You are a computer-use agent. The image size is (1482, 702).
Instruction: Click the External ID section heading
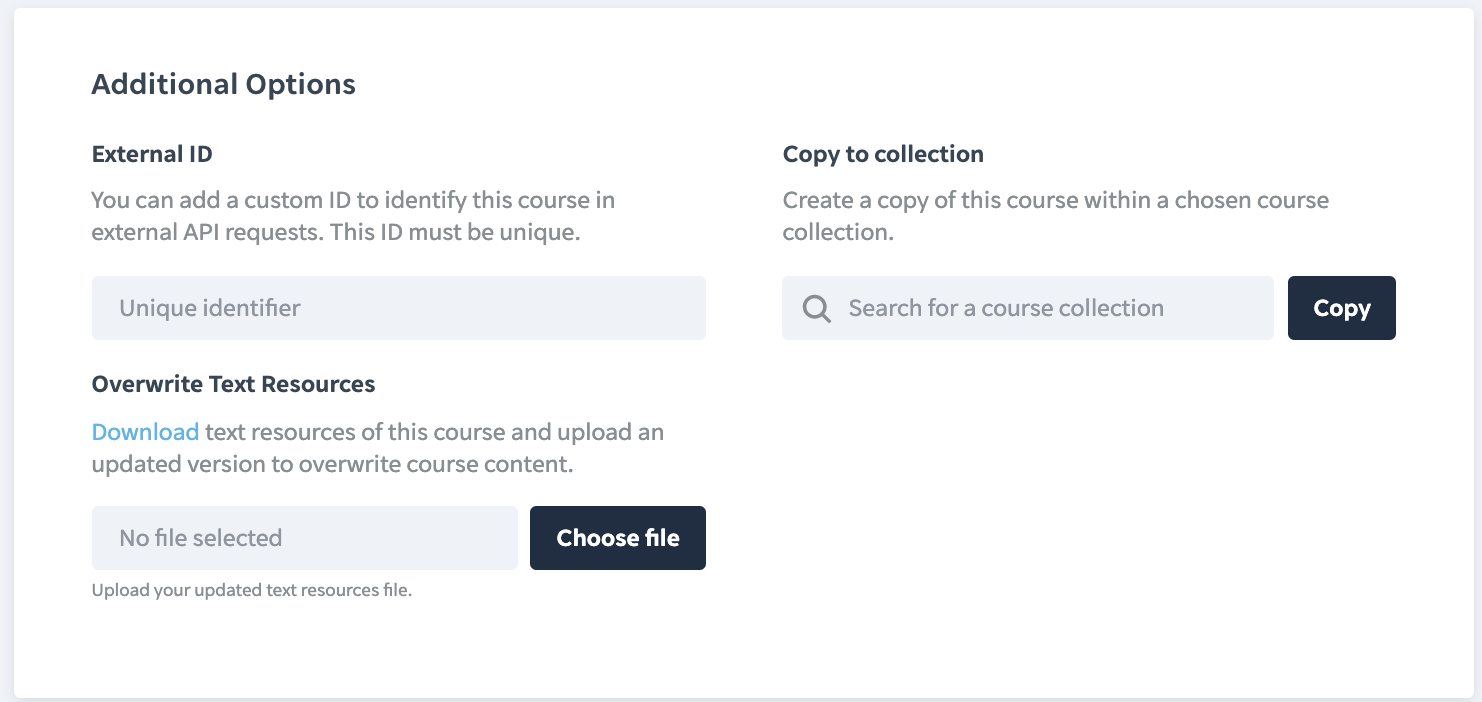click(x=151, y=154)
